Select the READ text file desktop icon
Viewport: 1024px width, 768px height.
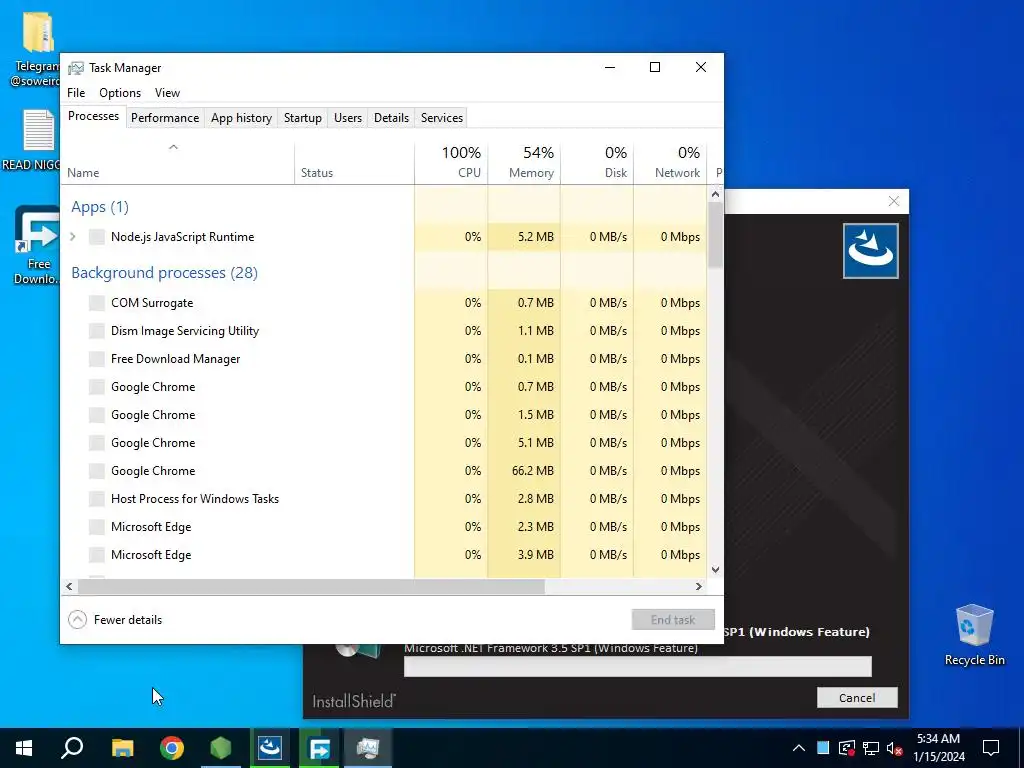click(31, 140)
